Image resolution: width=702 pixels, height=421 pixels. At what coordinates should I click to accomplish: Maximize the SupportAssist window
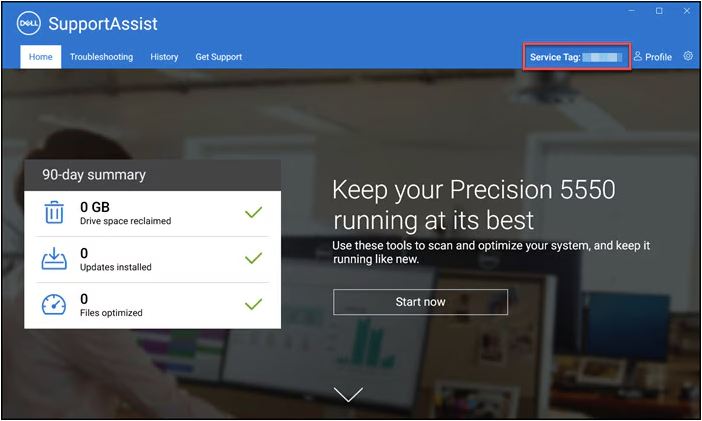point(659,11)
